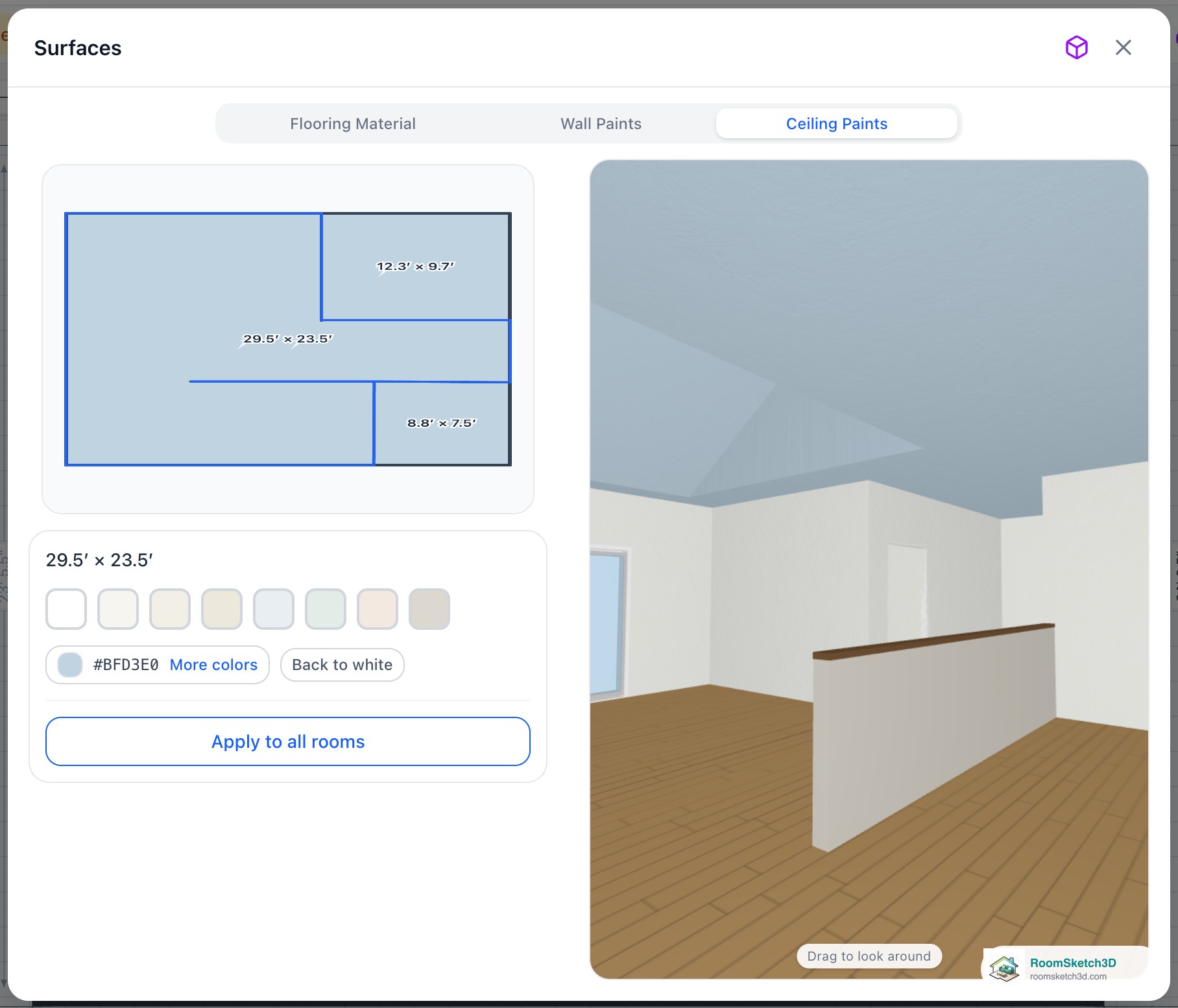Select the Ceiling Paints tab
This screenshot has height=1008, width=1178.
pyautogui.click(x=836, y=123)
